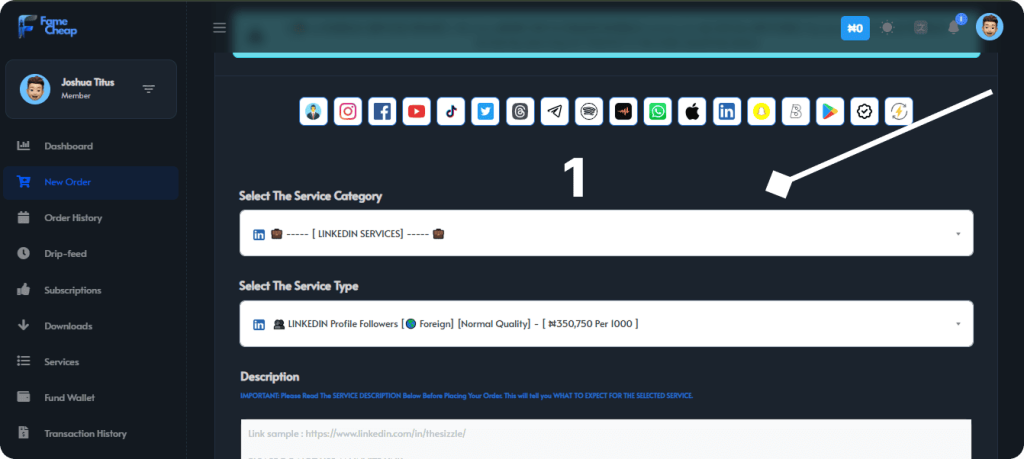This screenshot has height=459, width=1024.
Task: Click the Joshua Titus member card
Action: pos(91,89)
